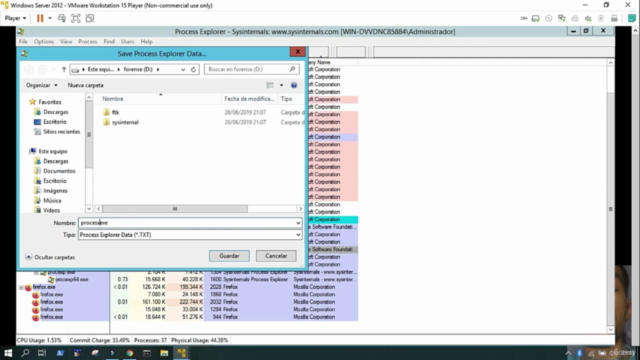
Task: Open help icon in save dialog
Action: (x=294, y=85)
